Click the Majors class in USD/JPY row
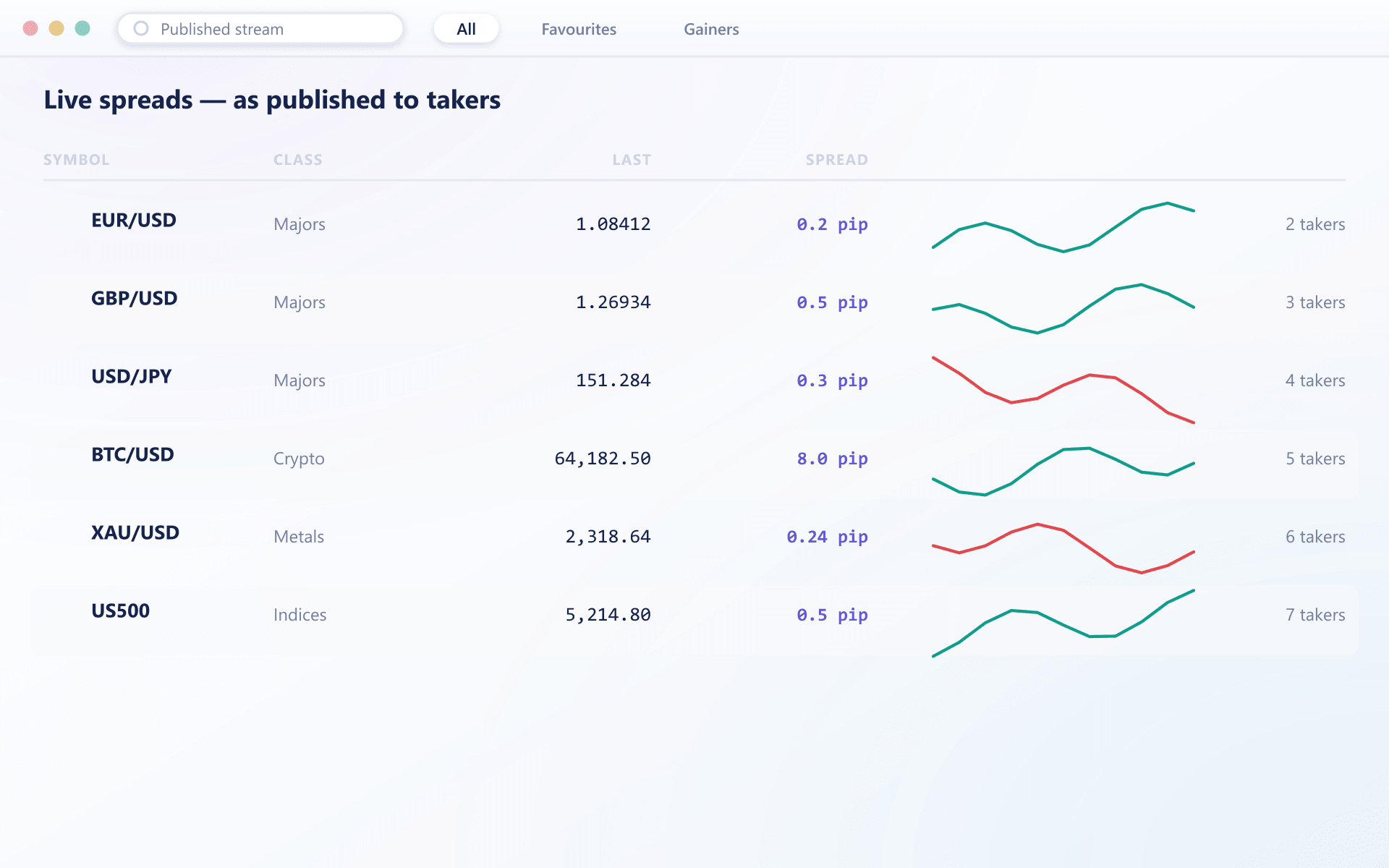 (x=300, y=380)
